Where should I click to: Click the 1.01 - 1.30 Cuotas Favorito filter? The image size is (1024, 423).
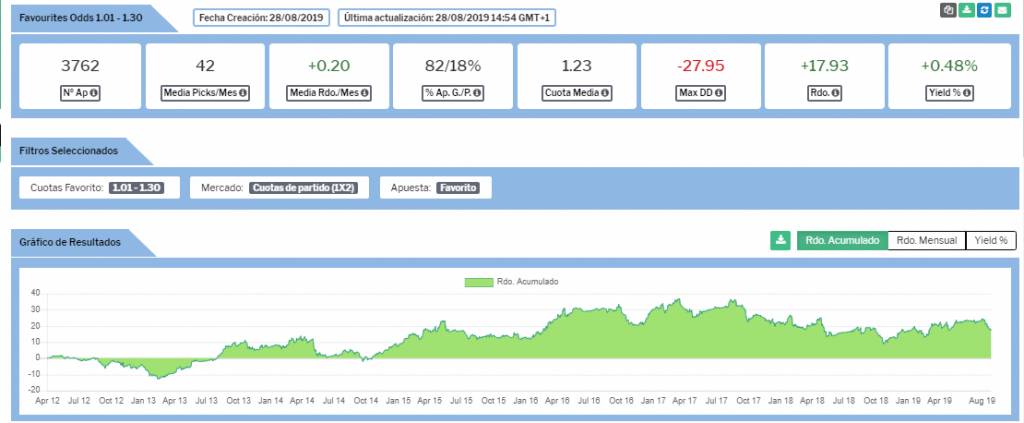pyautogui.click(x=139, y=187)
